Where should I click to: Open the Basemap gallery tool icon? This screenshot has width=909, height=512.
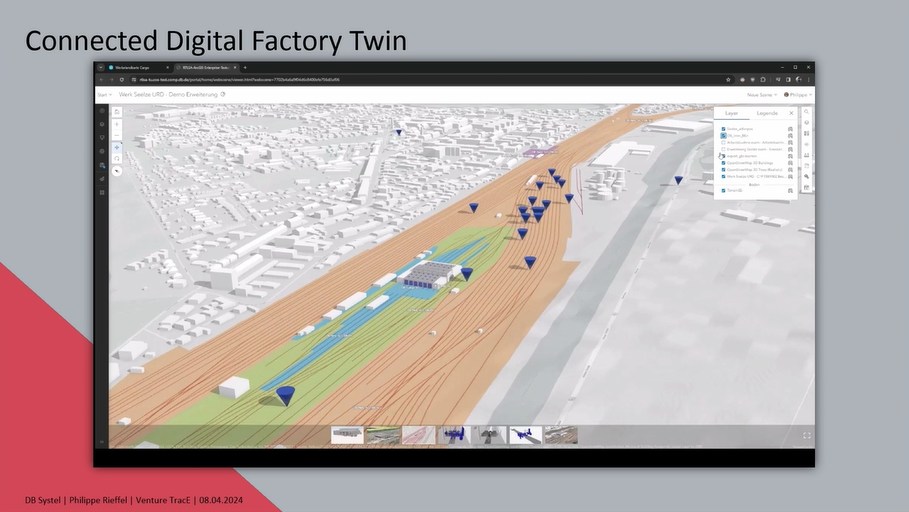(x=806, y=133)
